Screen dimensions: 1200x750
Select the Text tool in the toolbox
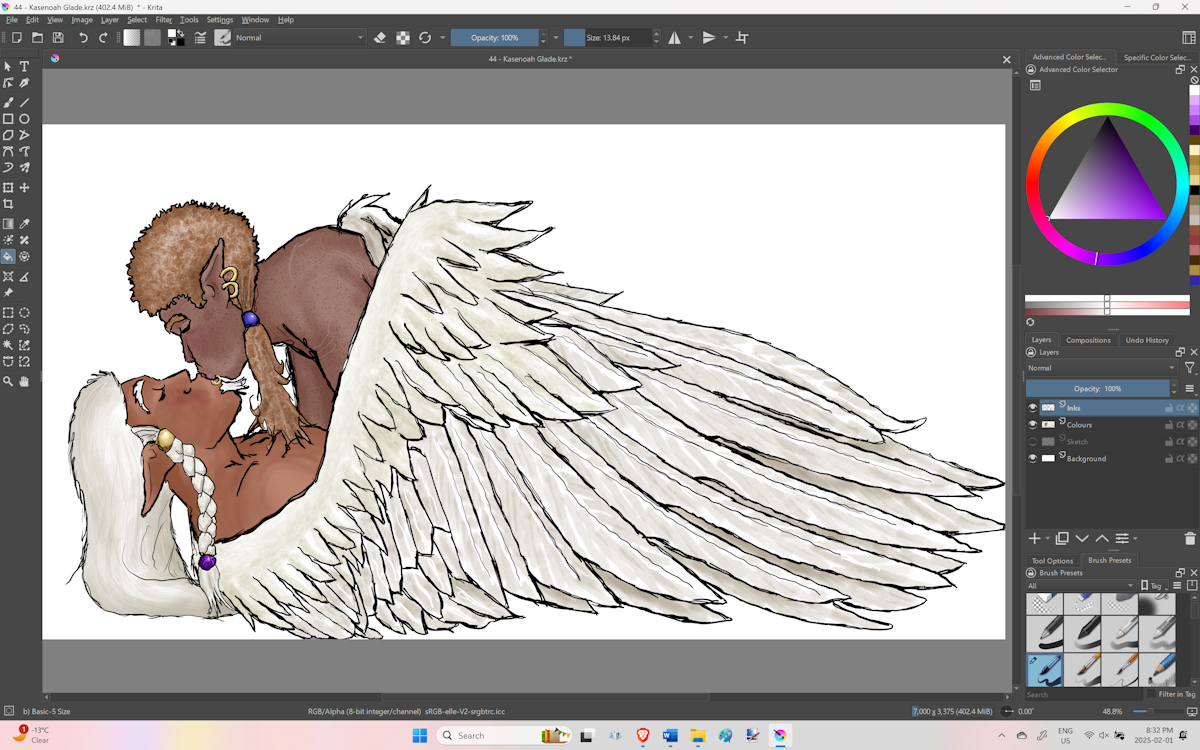pyautogui.click(x=25, y=67)
